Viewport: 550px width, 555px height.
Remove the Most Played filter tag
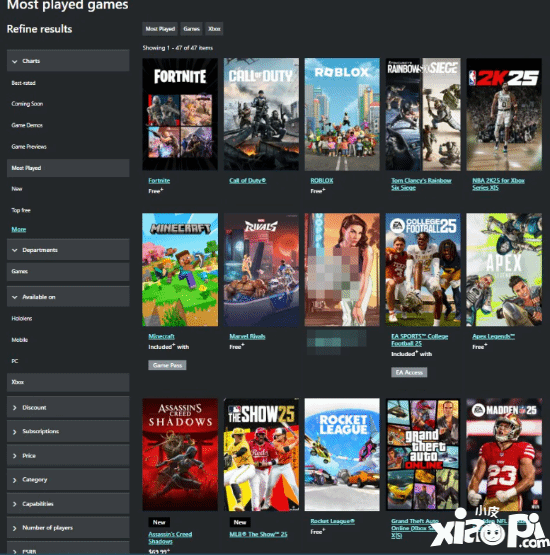click(x=160, y=29)
